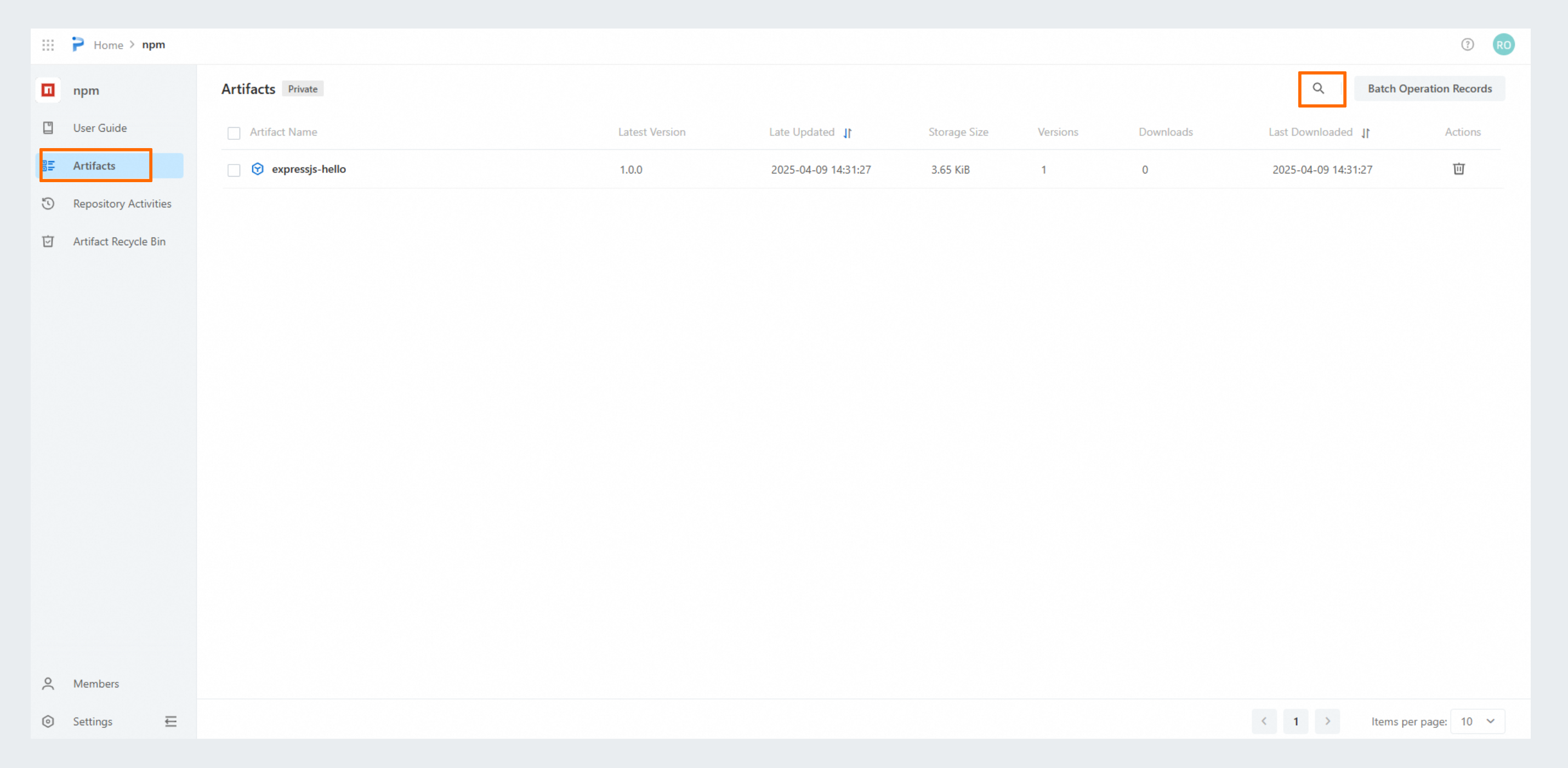
Task: Click the search magnifier icon
Action: pos(1318,88)
